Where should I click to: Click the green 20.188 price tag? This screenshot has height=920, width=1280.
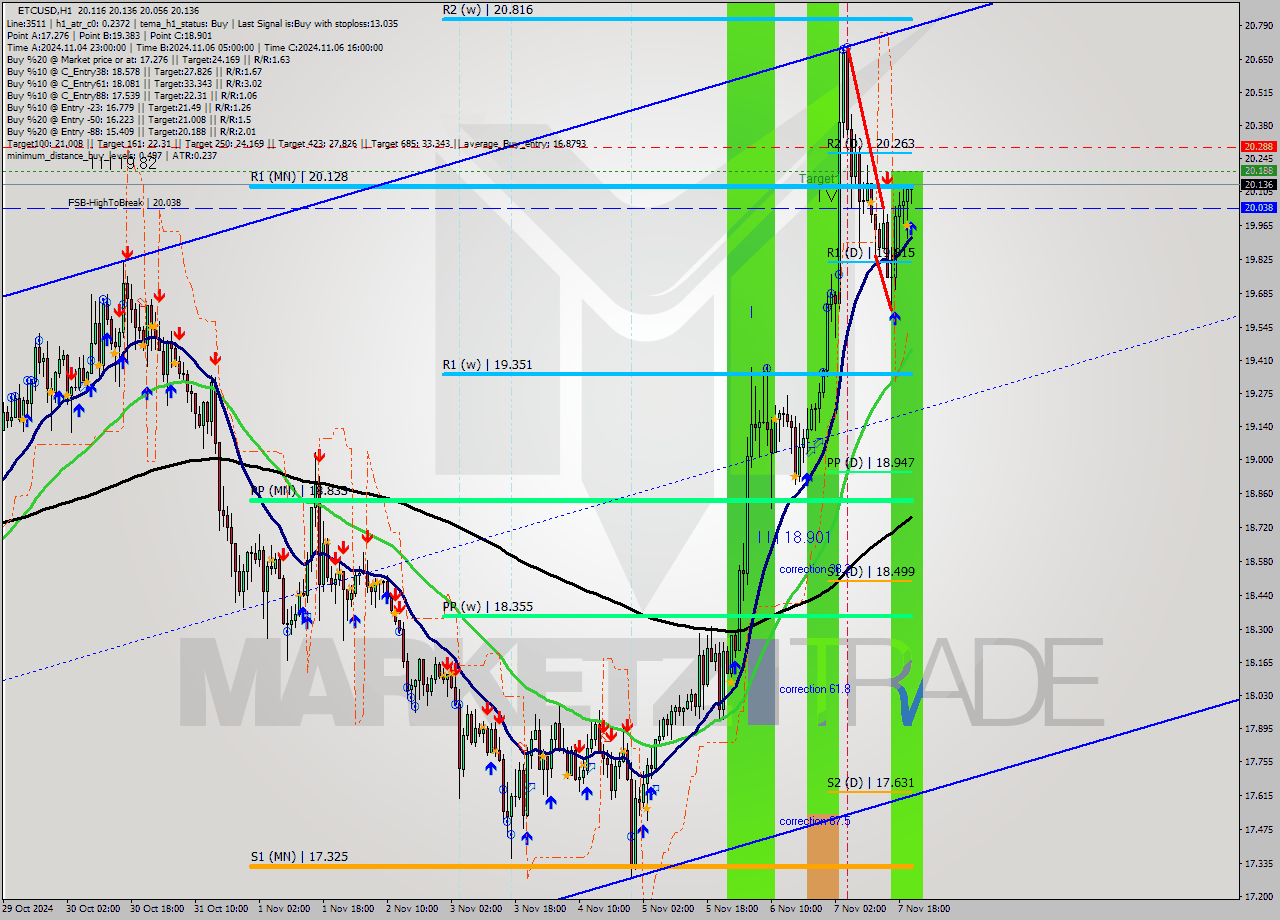tap(1258, 171)
